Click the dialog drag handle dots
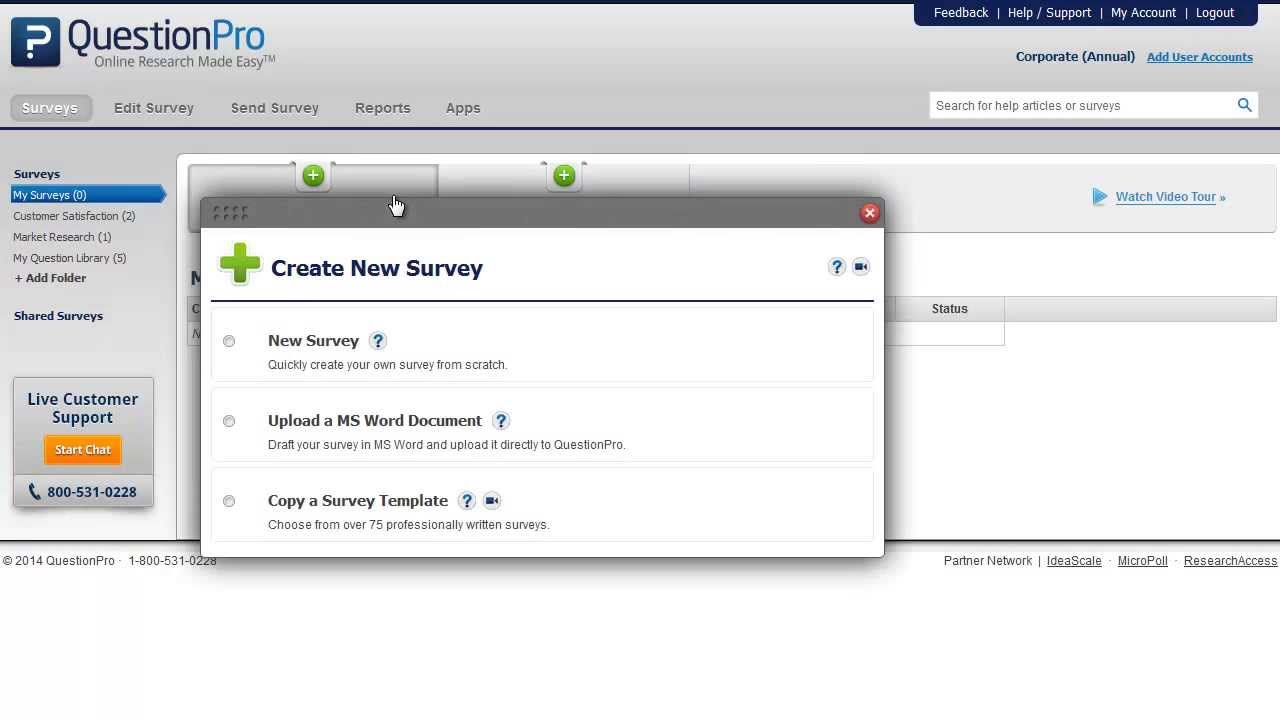The width and height of the screenshot is (1280, 720). pos(230,213)
